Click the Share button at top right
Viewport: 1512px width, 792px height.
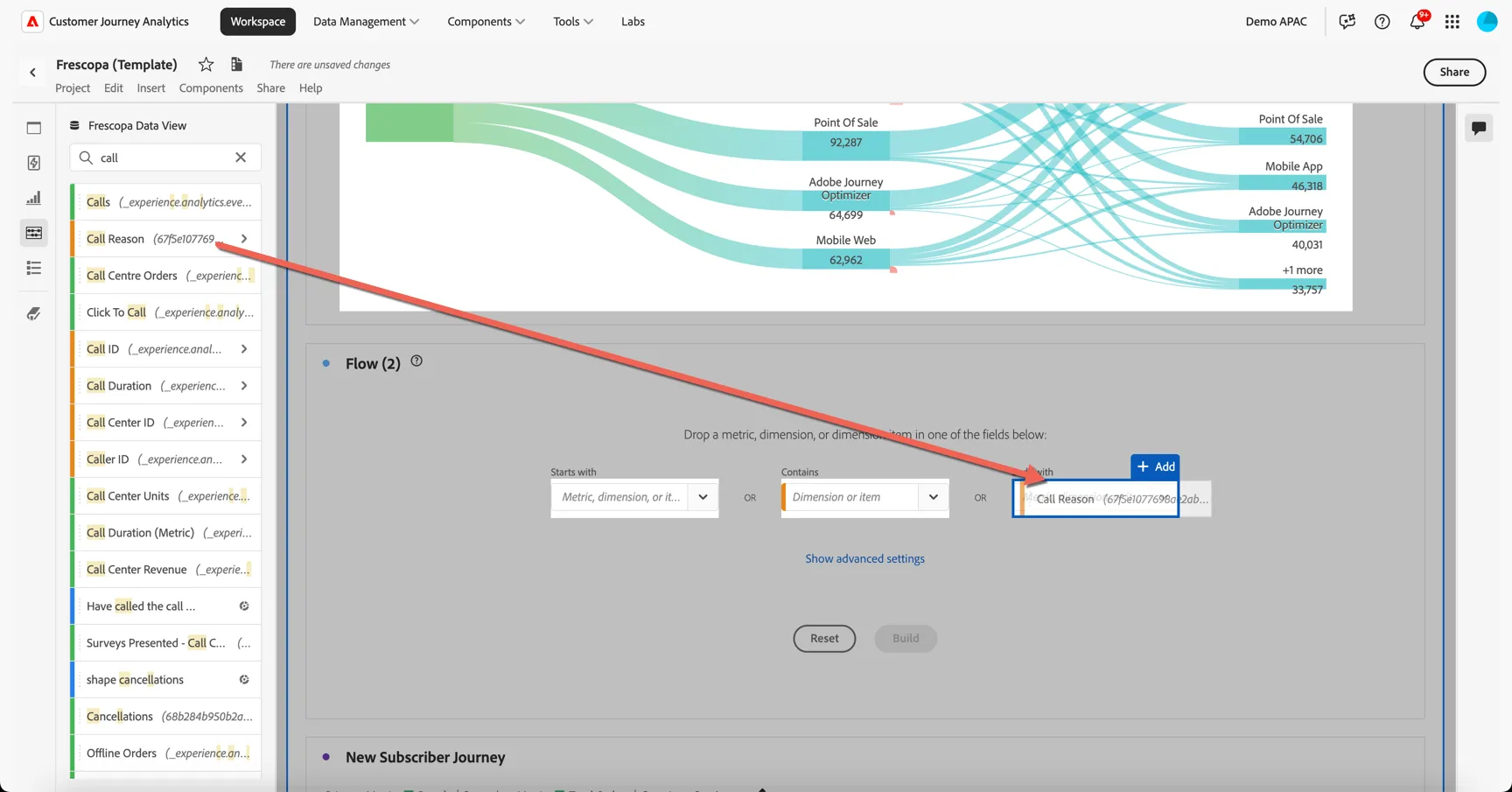coord(1454,72)
